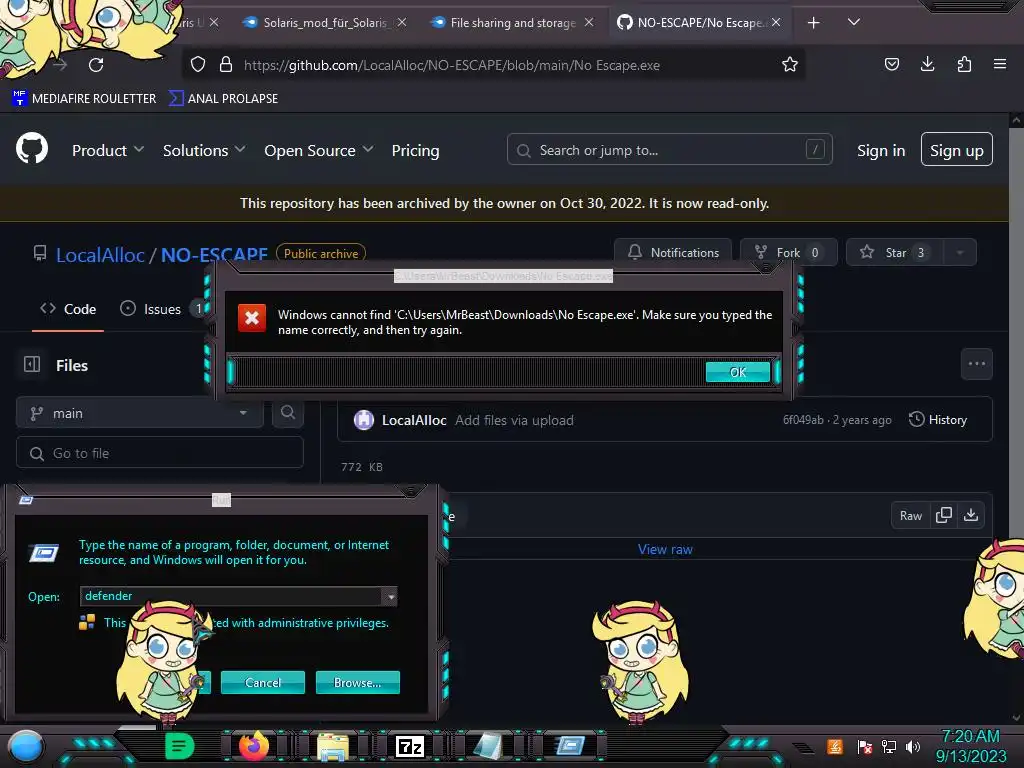Bookmark this page with the star icon

pyautogui.click(x=790, y=65)
